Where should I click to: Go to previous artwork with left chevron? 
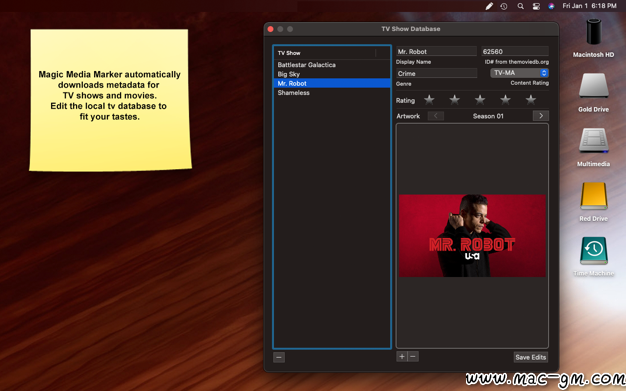pyautogui.click(x=436, y=116)
